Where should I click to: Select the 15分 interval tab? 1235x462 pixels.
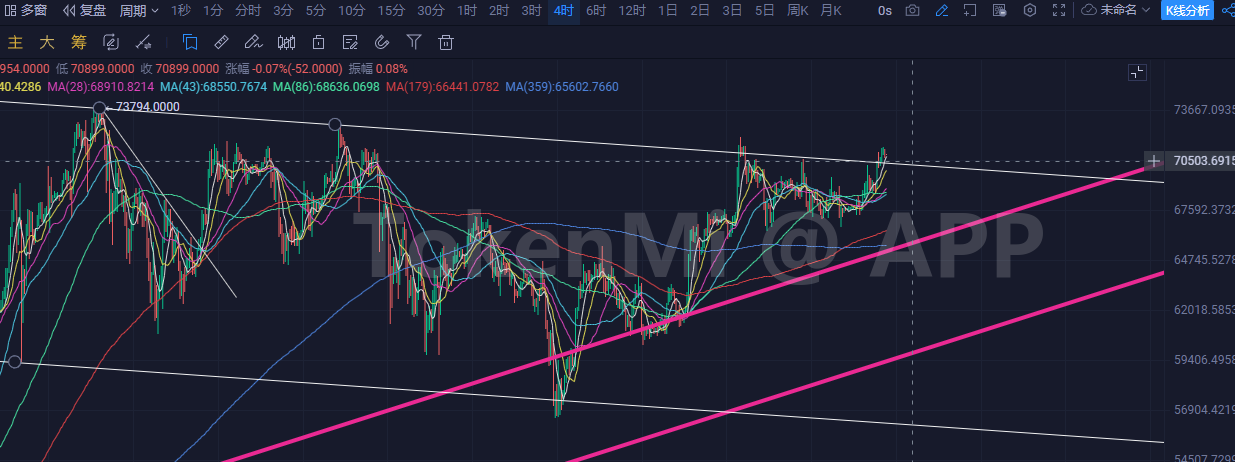coord(391,11)
